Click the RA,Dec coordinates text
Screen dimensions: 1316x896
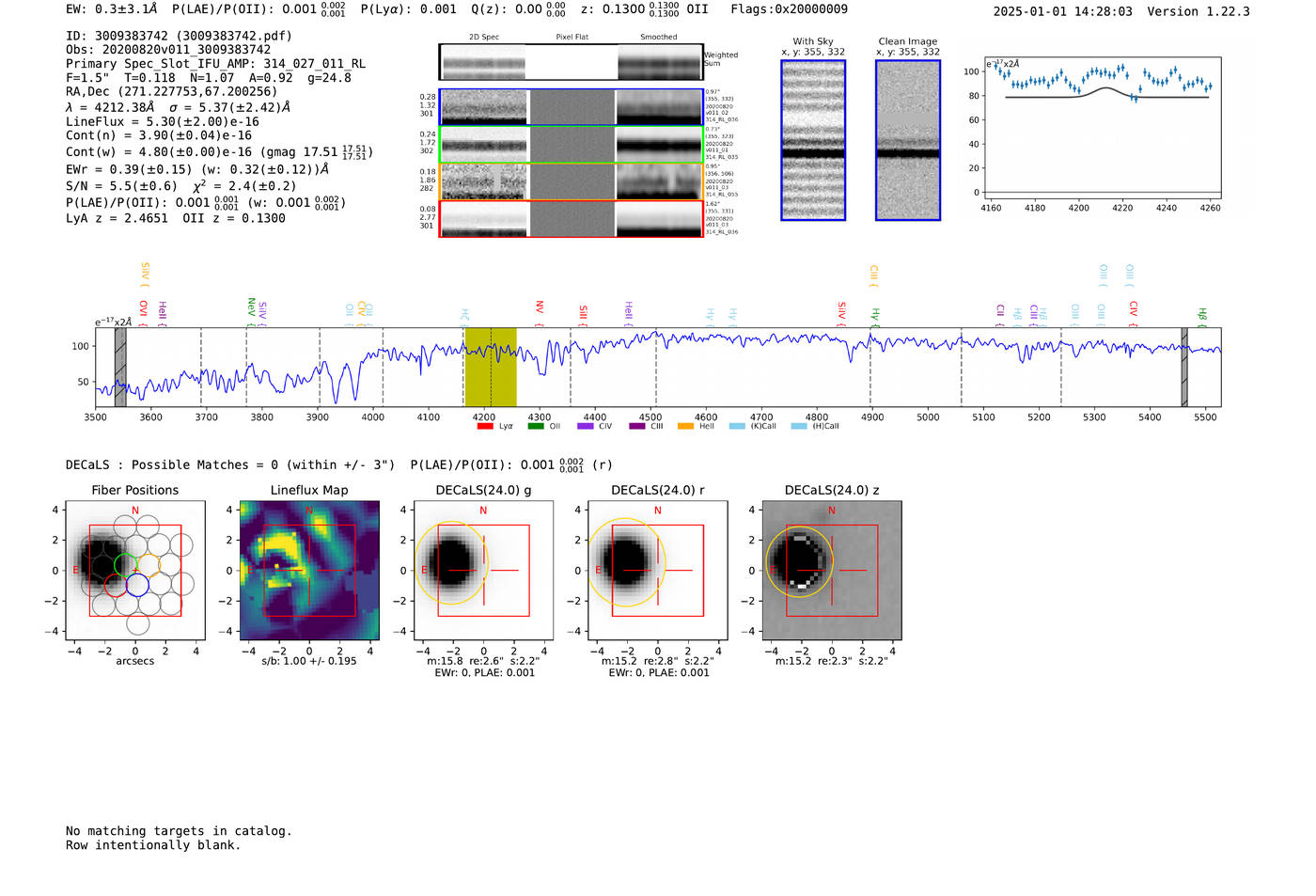click(172, 92)
